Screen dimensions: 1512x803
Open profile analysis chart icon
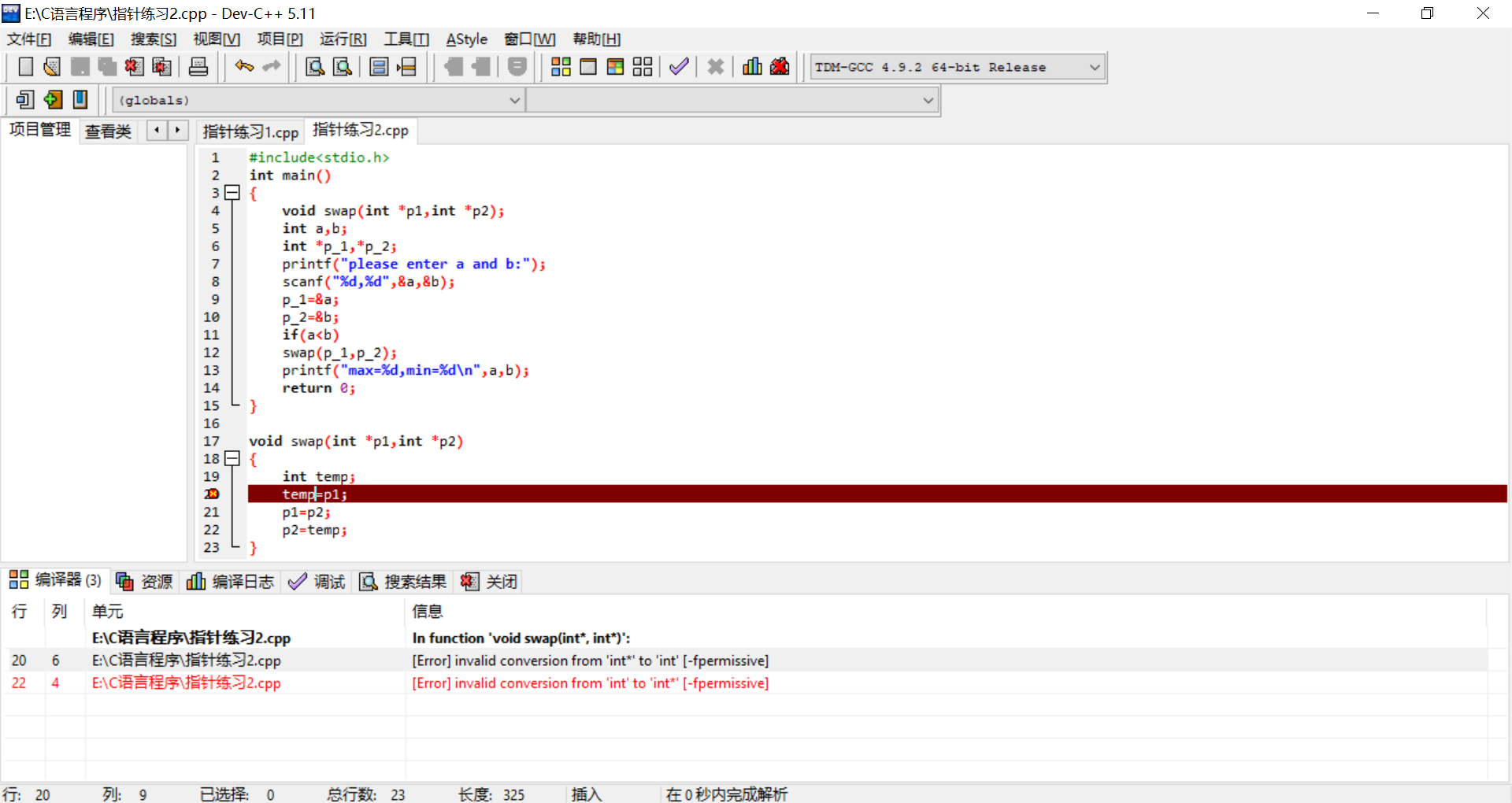click(x=752, y=67)
